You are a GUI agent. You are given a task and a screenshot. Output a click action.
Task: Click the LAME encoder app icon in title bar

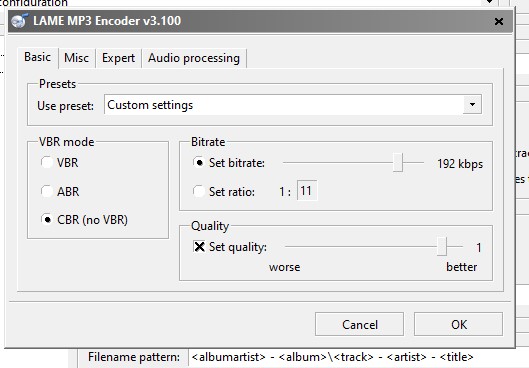click(19, 21)
